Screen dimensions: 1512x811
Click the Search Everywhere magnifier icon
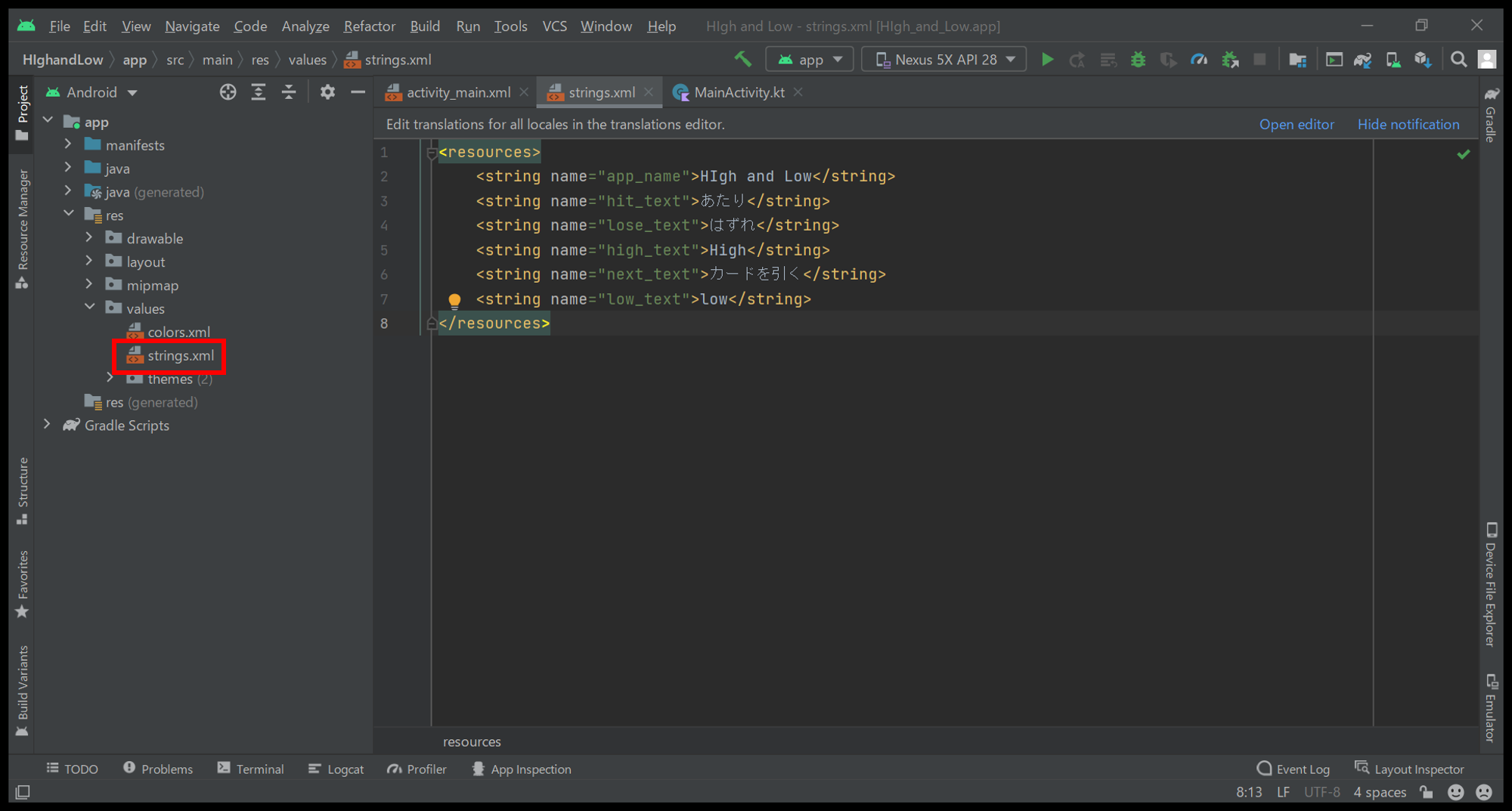(x=1458, y=60)
